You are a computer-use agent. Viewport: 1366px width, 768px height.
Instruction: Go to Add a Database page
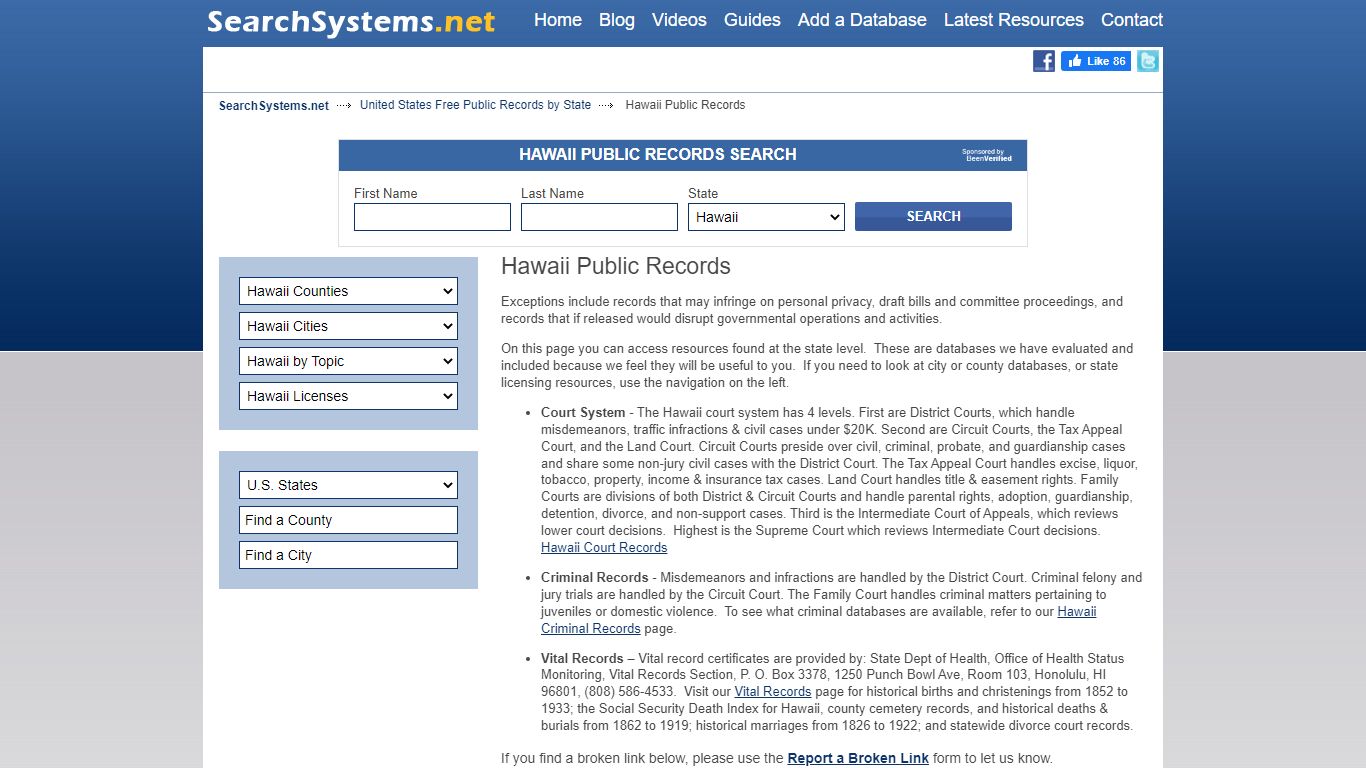click(862, 20)
